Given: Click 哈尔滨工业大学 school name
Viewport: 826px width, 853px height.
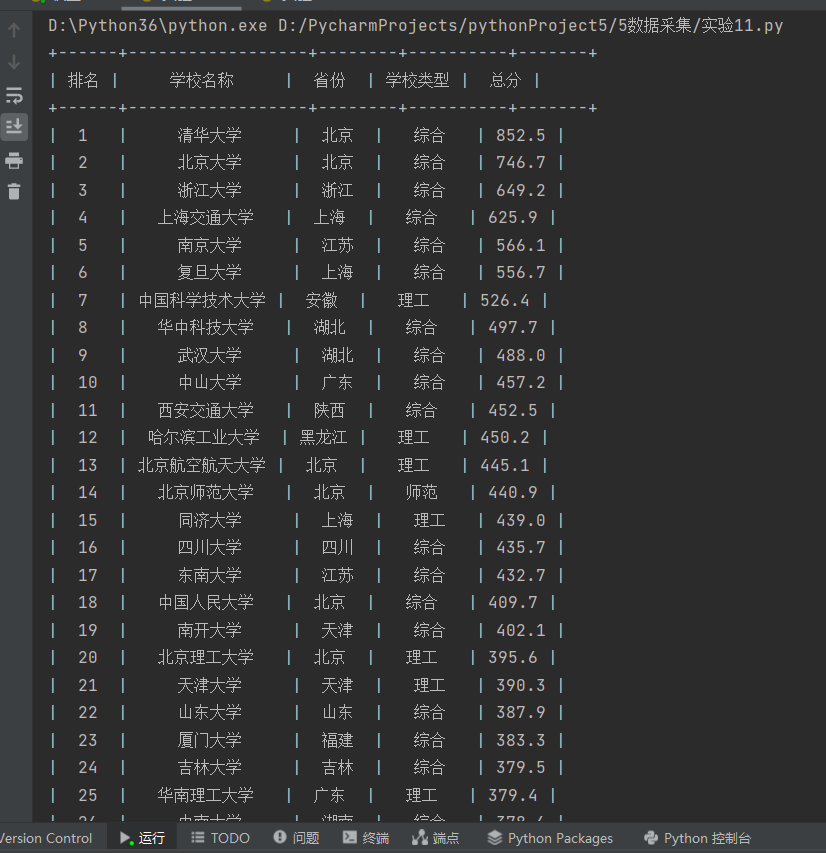Looking at the screenshot, I should (204, 437).
